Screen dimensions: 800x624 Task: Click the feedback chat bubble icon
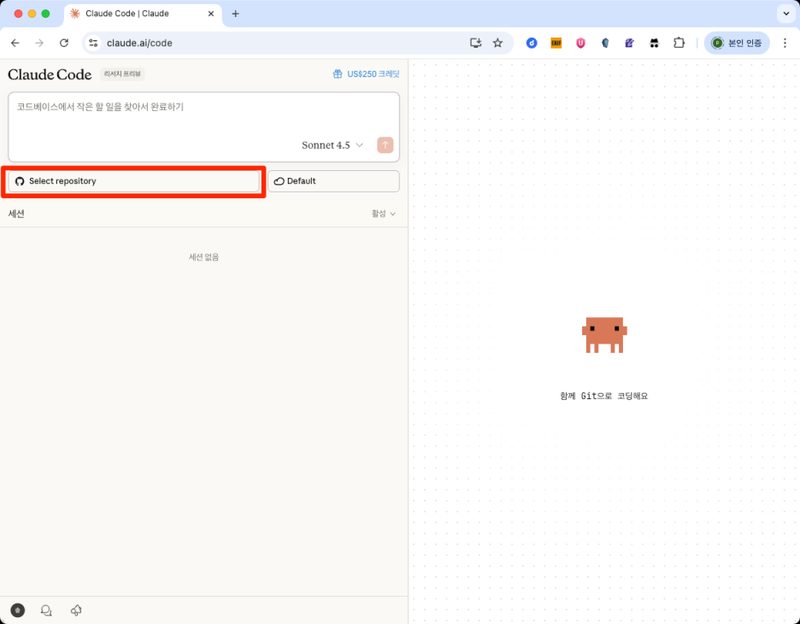(46, 610)
